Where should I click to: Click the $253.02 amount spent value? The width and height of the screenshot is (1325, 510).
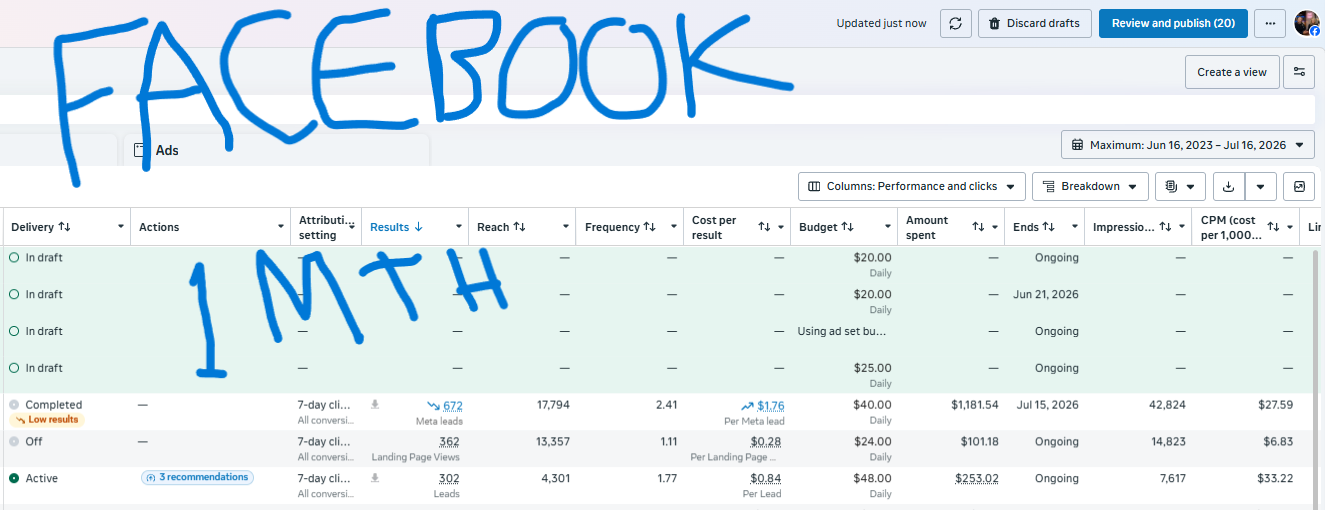pos(977,478)
